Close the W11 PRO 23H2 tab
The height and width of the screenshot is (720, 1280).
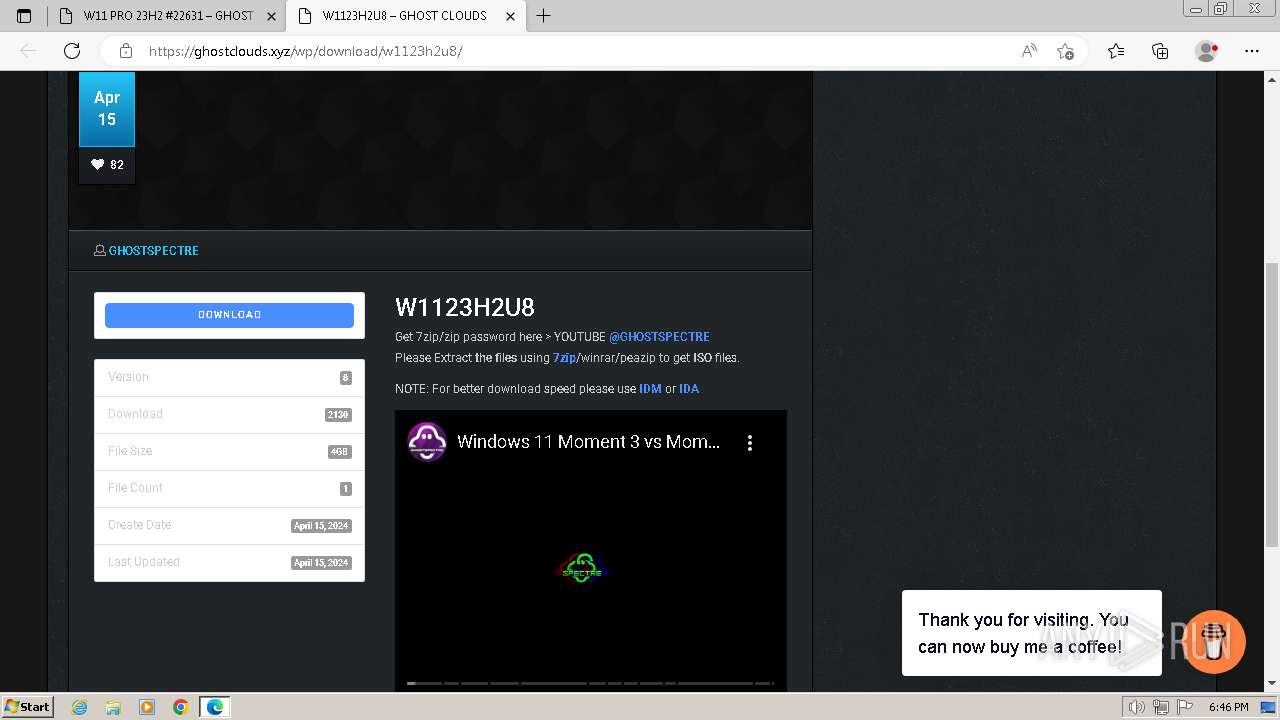click(x=271, y=16)
